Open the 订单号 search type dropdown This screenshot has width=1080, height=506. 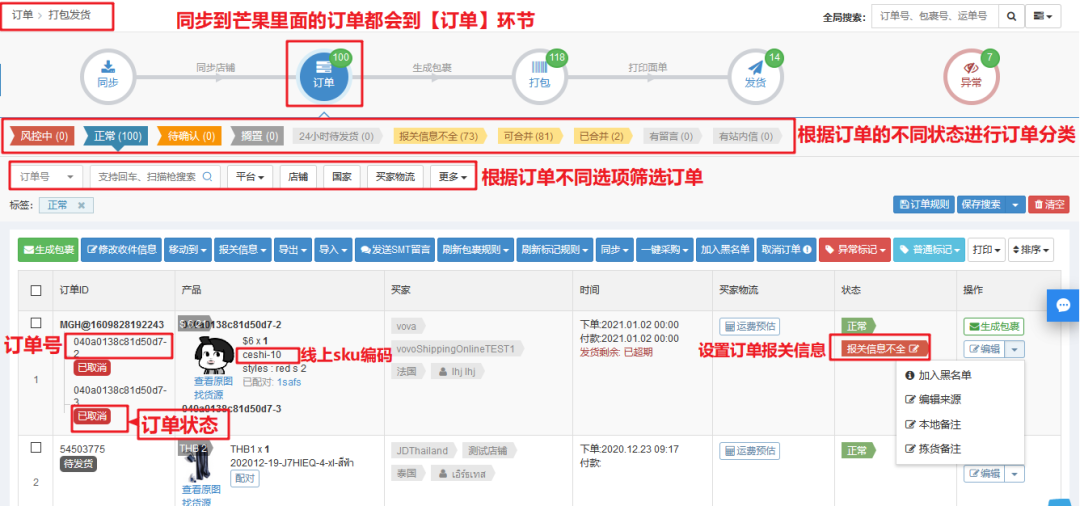click(x=47, y=177)
